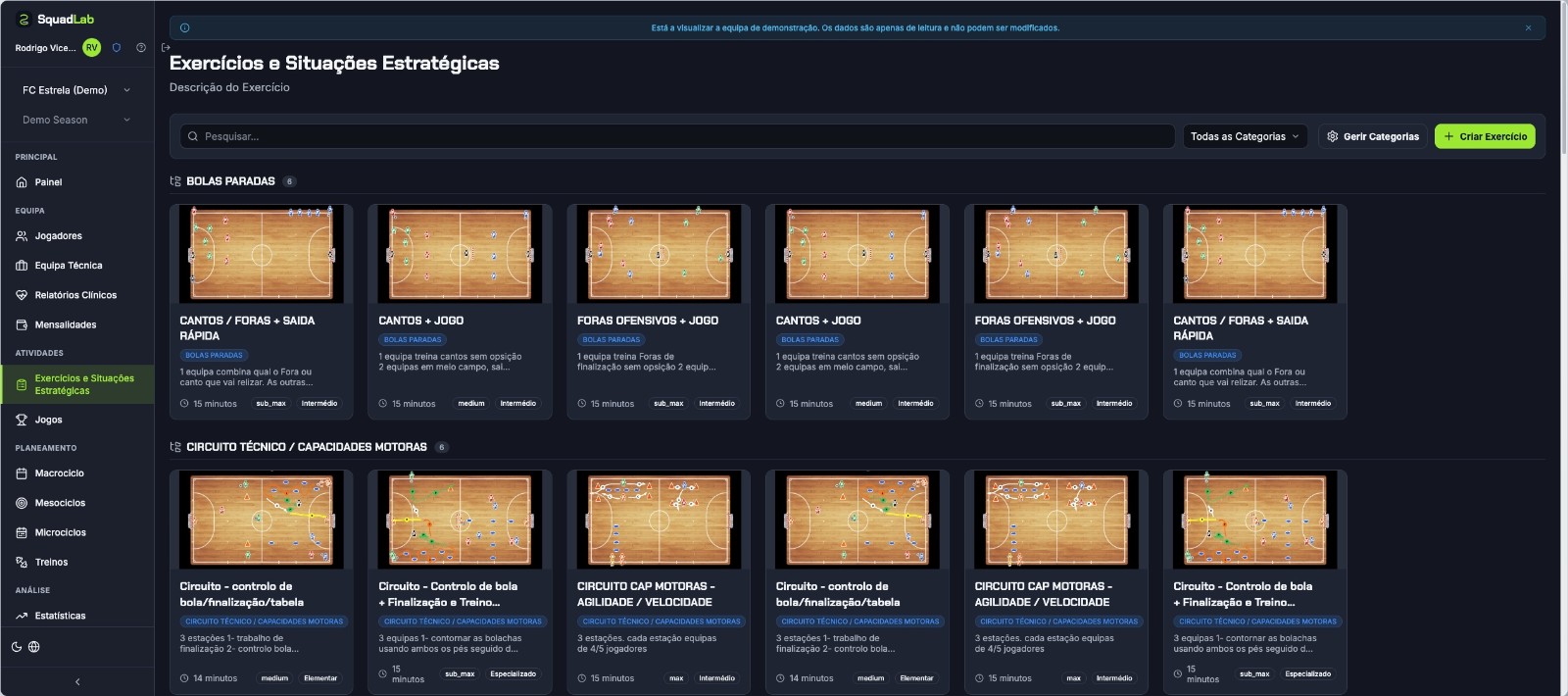Click the username Rodrigo Vice...
Viewport: 1568px width, 696px height.
point(45,47)
